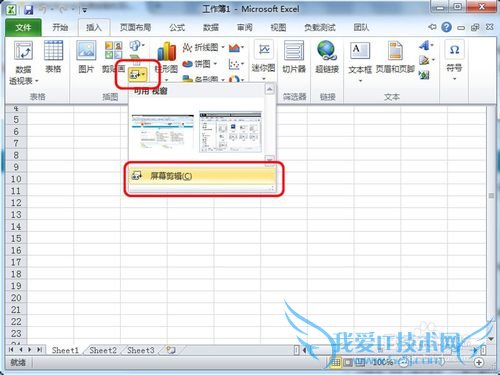
Task: Pick the icon-grid window thumbnail in Available Windows
Action: [x=230, y=132]
